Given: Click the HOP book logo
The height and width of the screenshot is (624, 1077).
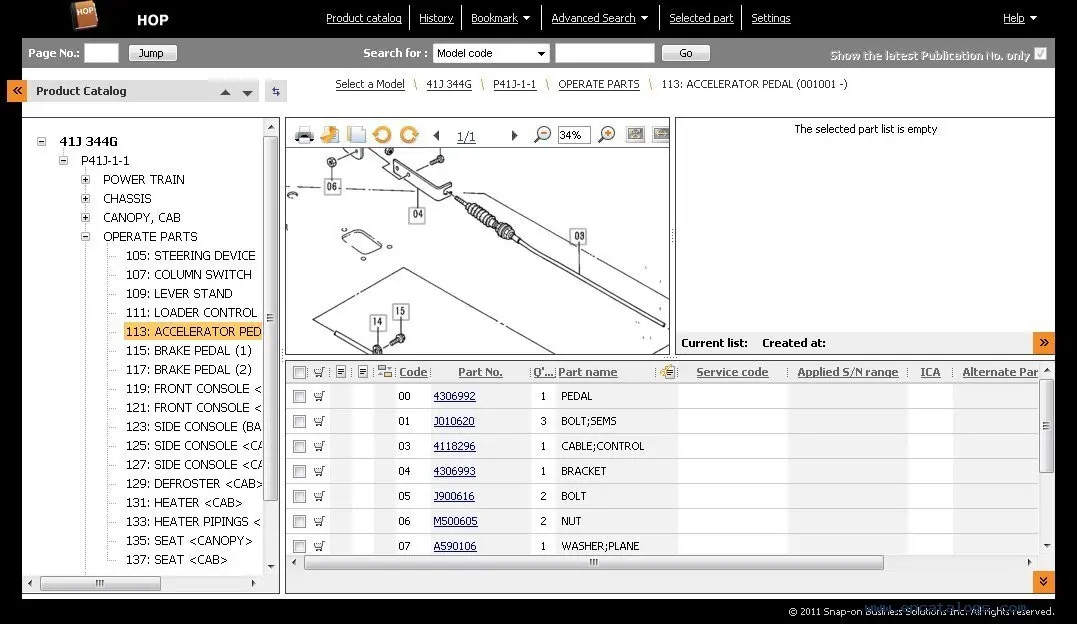Looking at the screenshot, I should tap(84, 14).
